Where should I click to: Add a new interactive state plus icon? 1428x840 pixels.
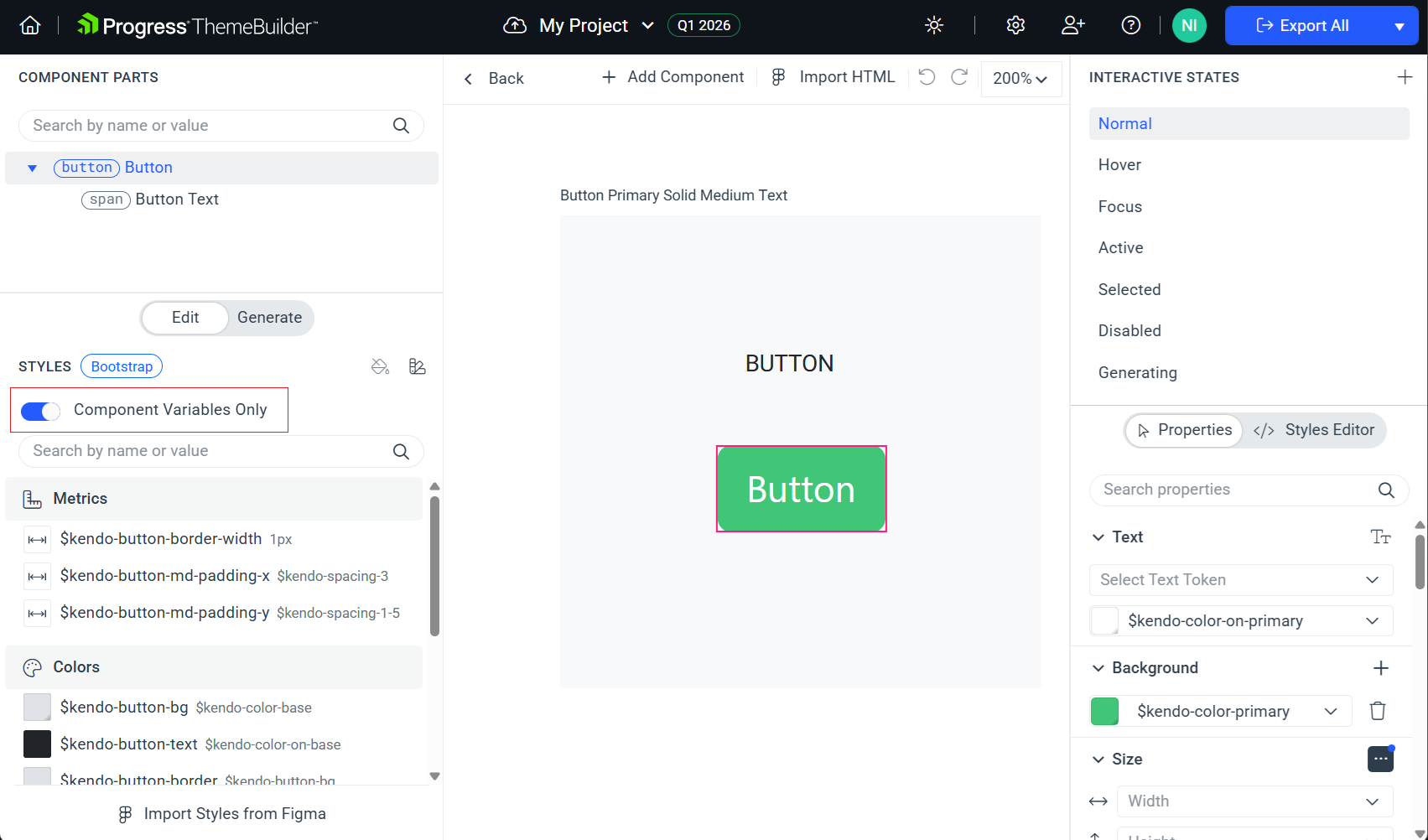1405,77
